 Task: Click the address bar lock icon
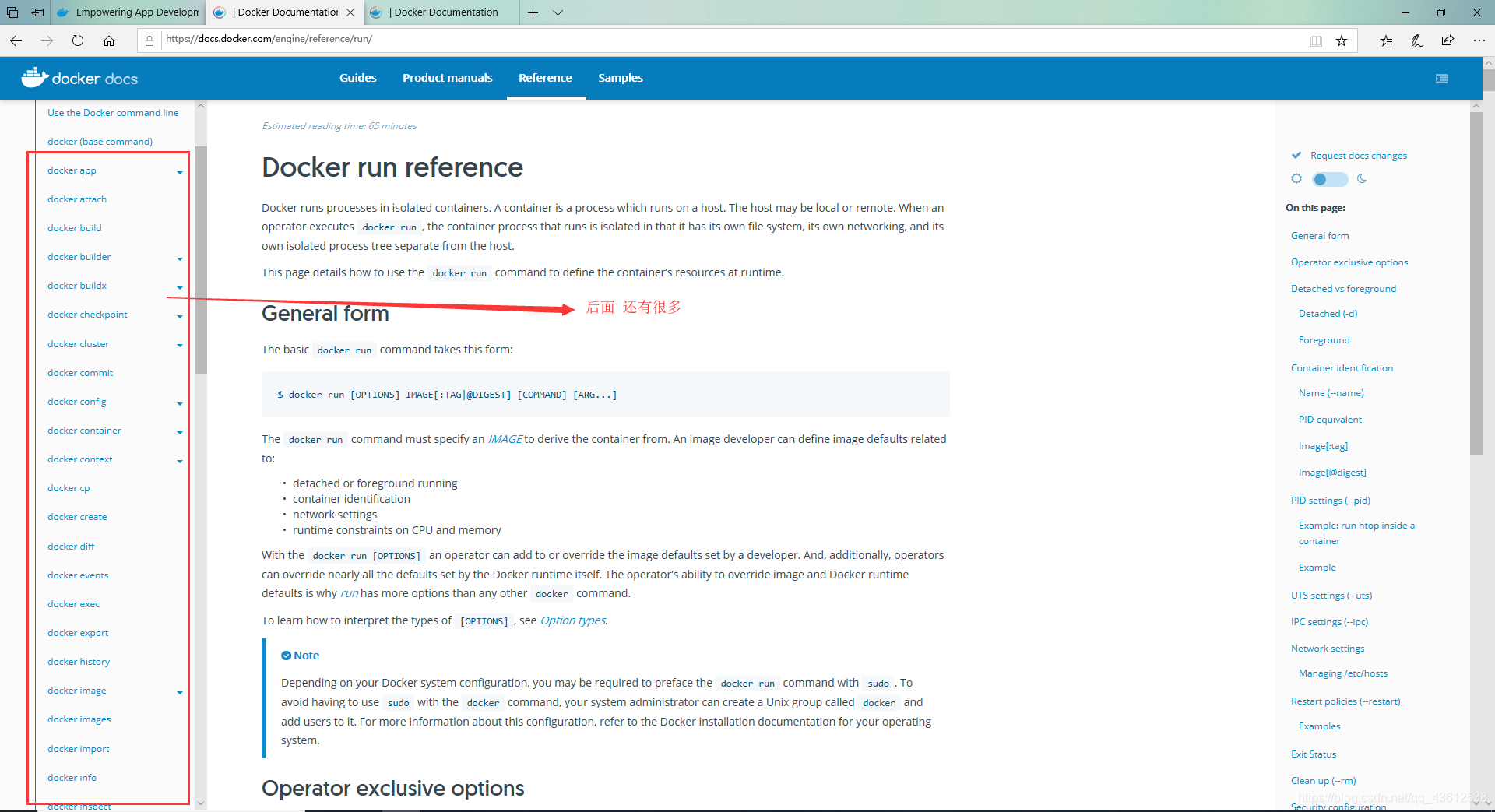pyautogui.click(x=149, y=40)
